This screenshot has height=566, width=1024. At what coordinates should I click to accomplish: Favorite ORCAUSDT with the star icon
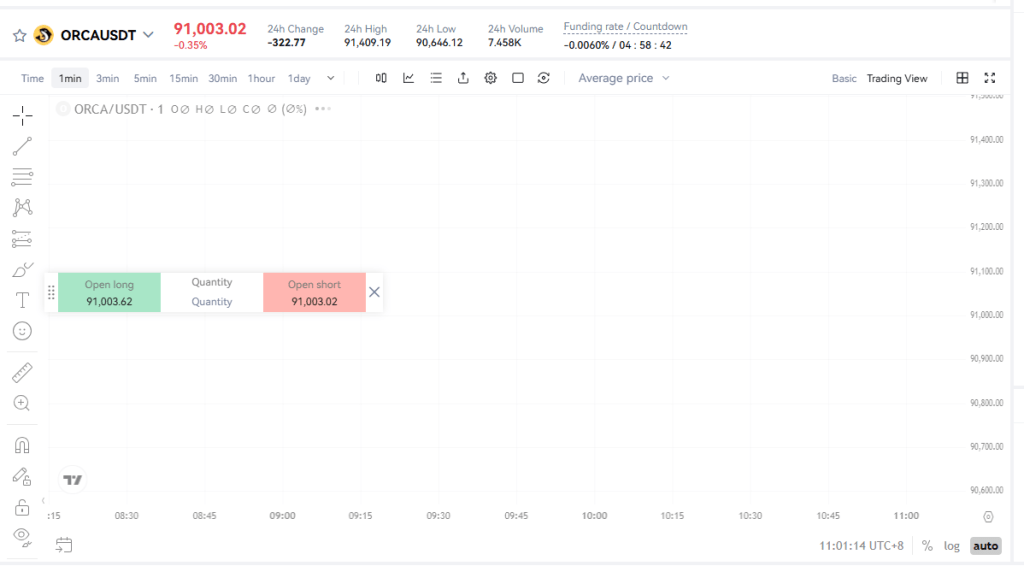pos(19,36)
